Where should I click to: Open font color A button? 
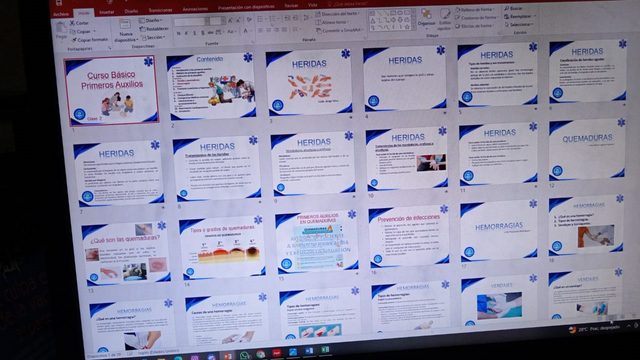[245, 31]
